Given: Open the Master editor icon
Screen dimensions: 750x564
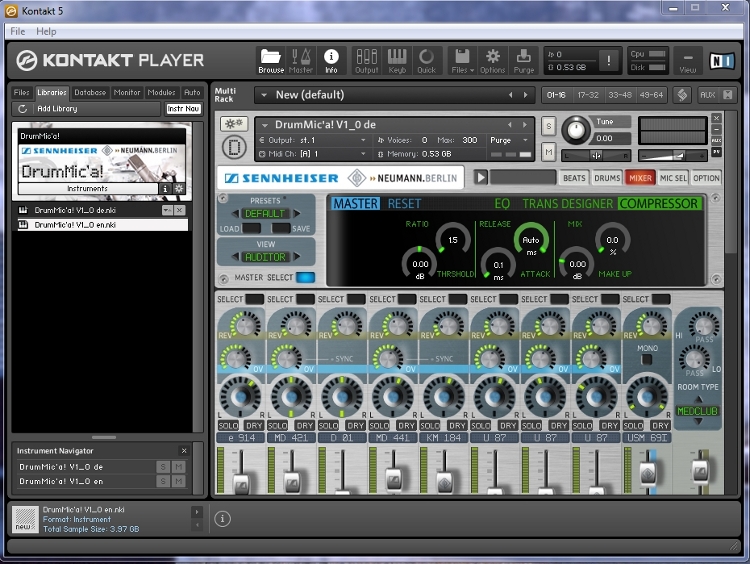Looking at the screenshot, I should point(301,61).
